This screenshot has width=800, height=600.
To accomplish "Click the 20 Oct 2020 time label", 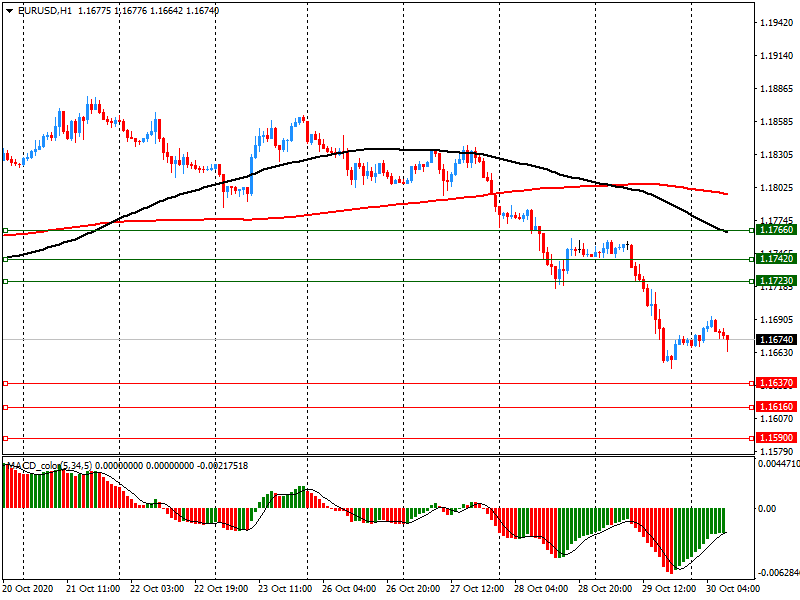I will [28, 589].
